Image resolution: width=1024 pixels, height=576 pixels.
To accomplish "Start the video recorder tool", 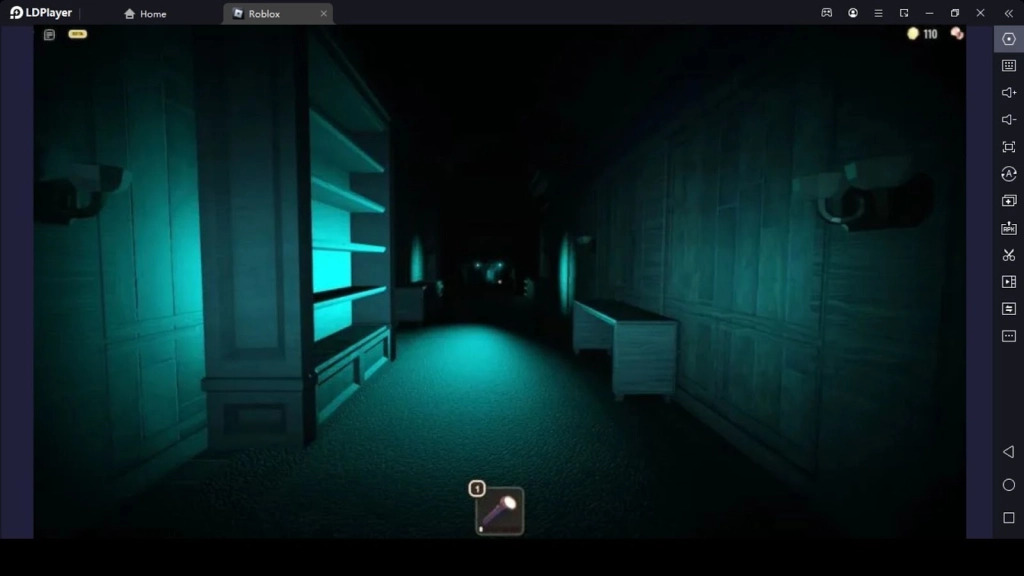I will click(1008, 282).
